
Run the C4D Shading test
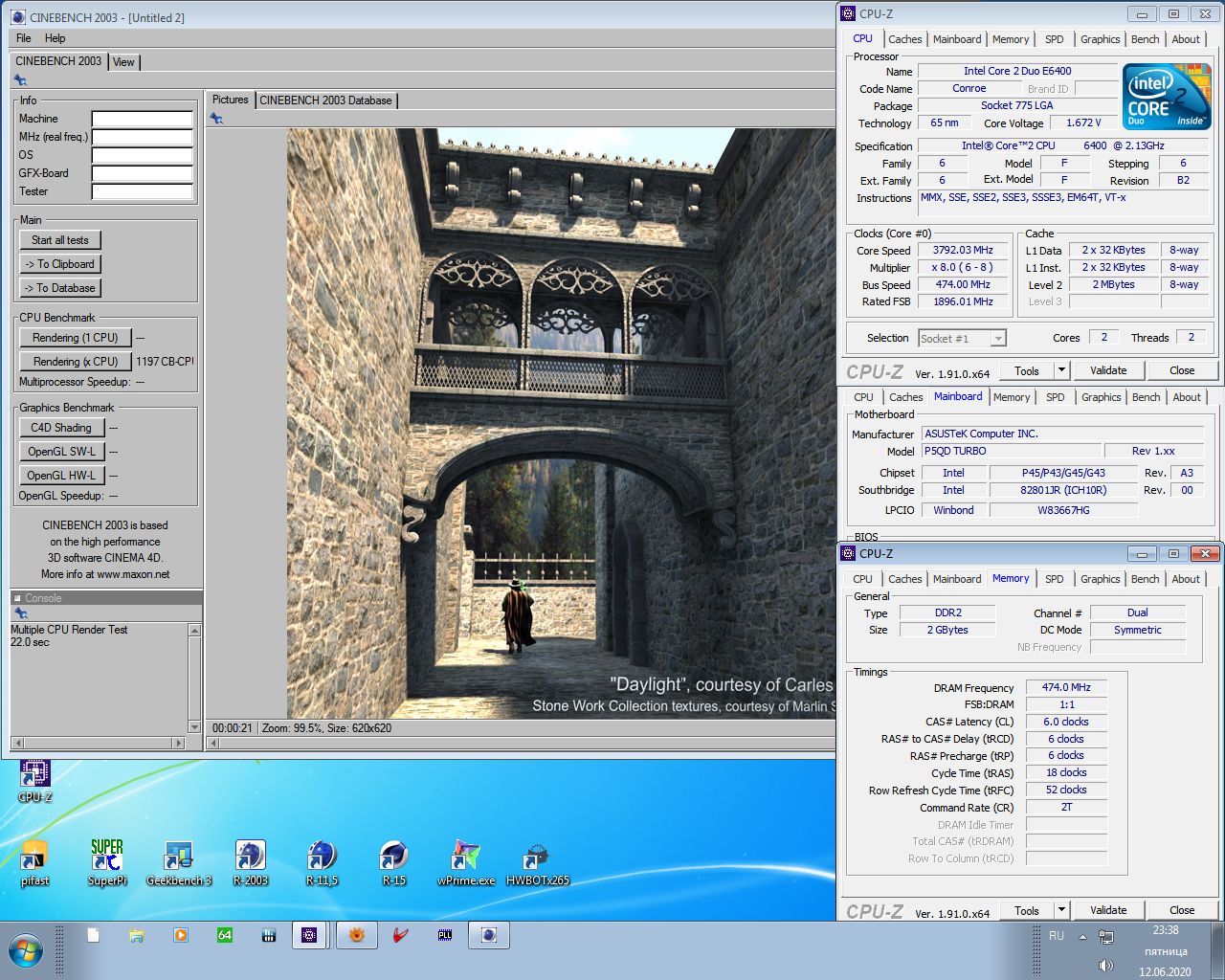(61, 428)
